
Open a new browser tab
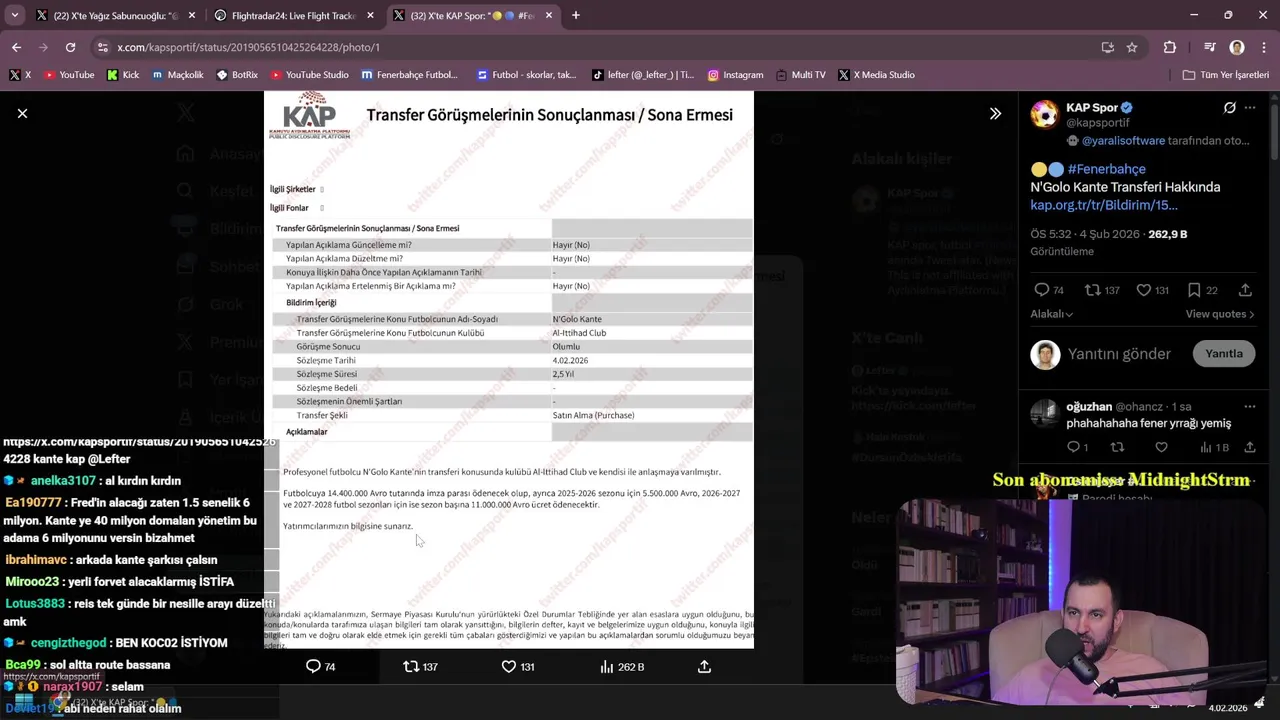(576, 15)
